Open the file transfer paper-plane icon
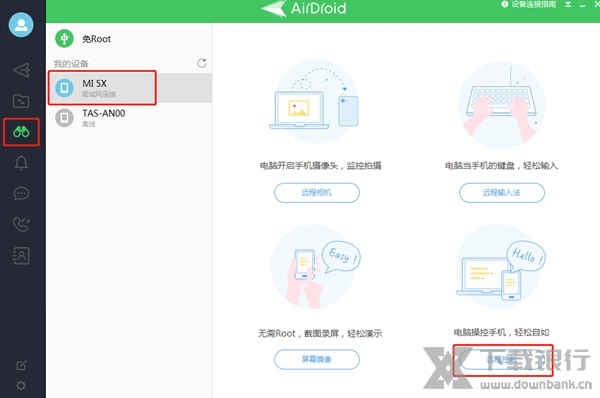Image resolution: width=600 pixels, height=398 pixels. pos(21,70)
